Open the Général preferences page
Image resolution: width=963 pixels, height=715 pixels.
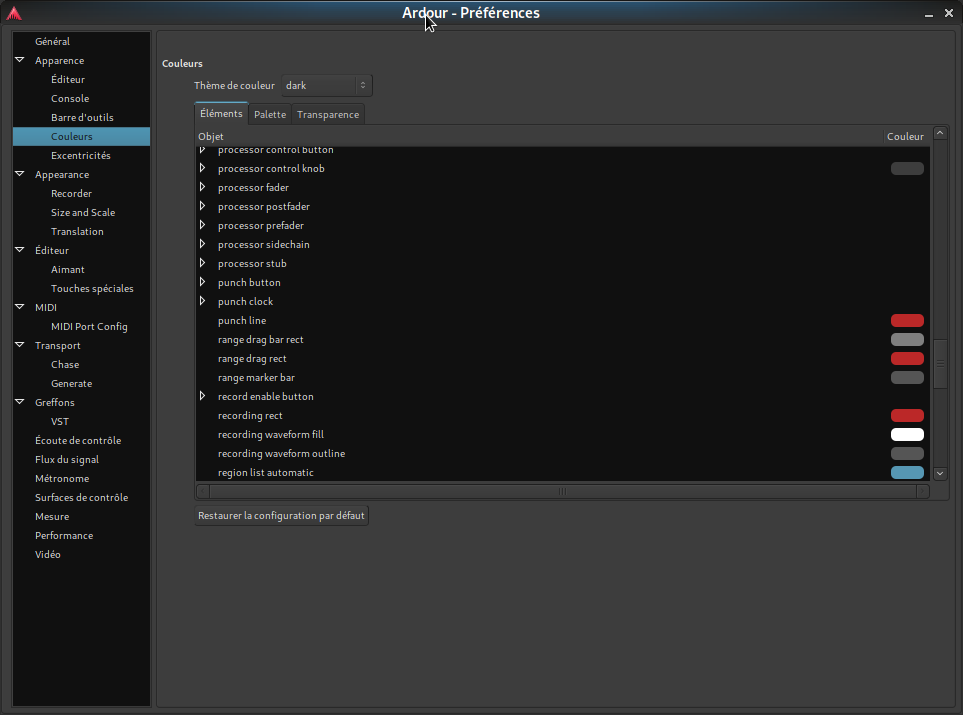point(52,41)
